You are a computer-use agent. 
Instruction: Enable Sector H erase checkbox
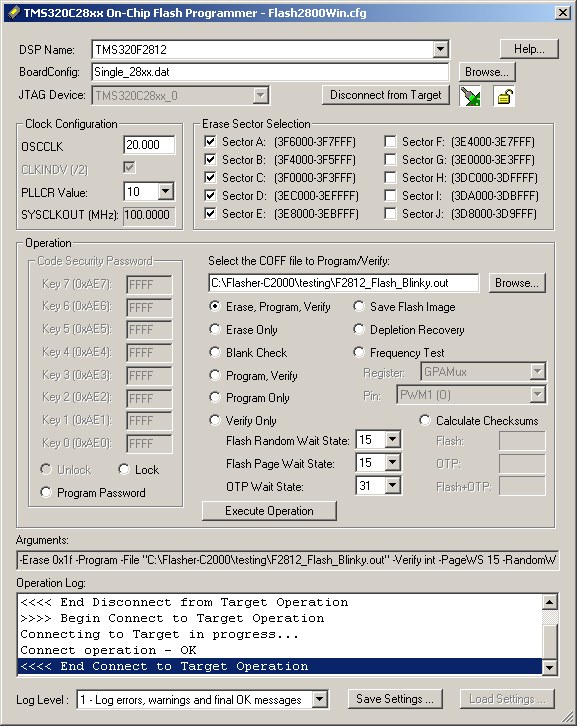(390, 177)
